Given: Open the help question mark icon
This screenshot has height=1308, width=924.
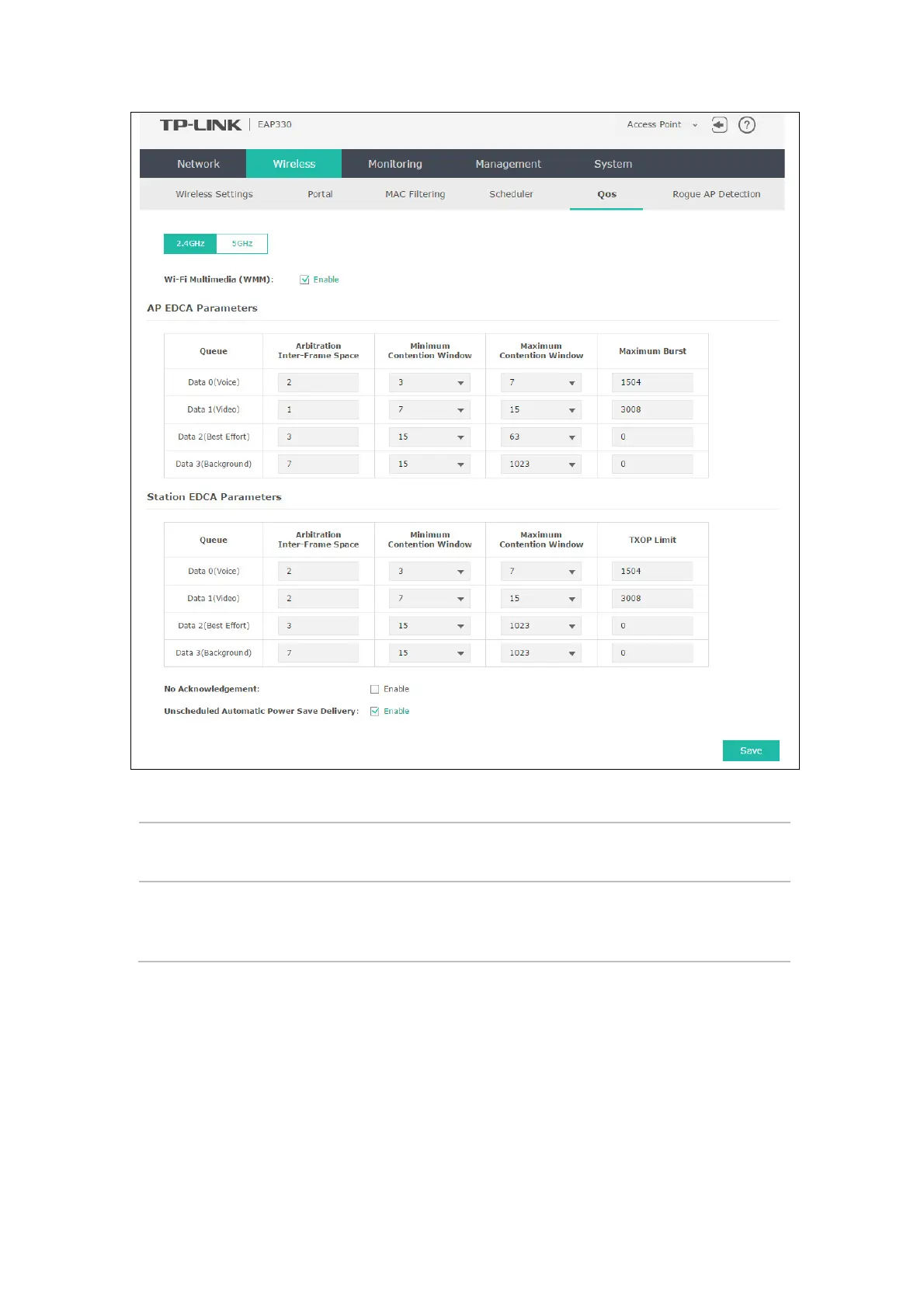Looking at the screenshot, I should 747,125.
